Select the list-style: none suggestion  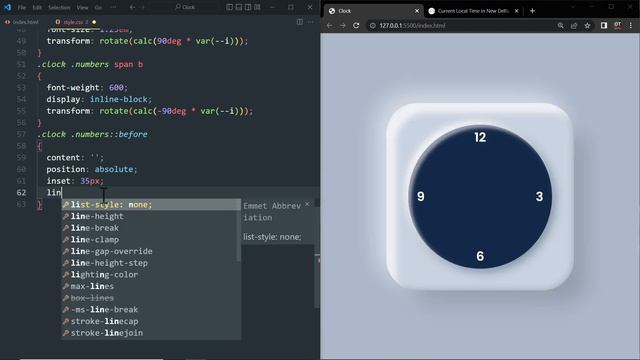(x=151, y=204)
